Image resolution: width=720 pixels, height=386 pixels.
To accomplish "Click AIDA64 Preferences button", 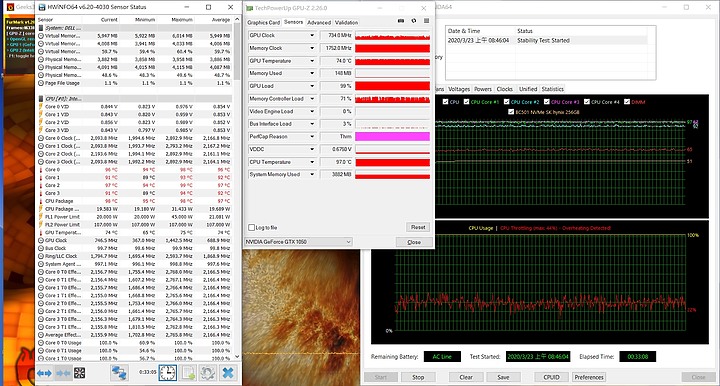I will click(x=589, y=377).
